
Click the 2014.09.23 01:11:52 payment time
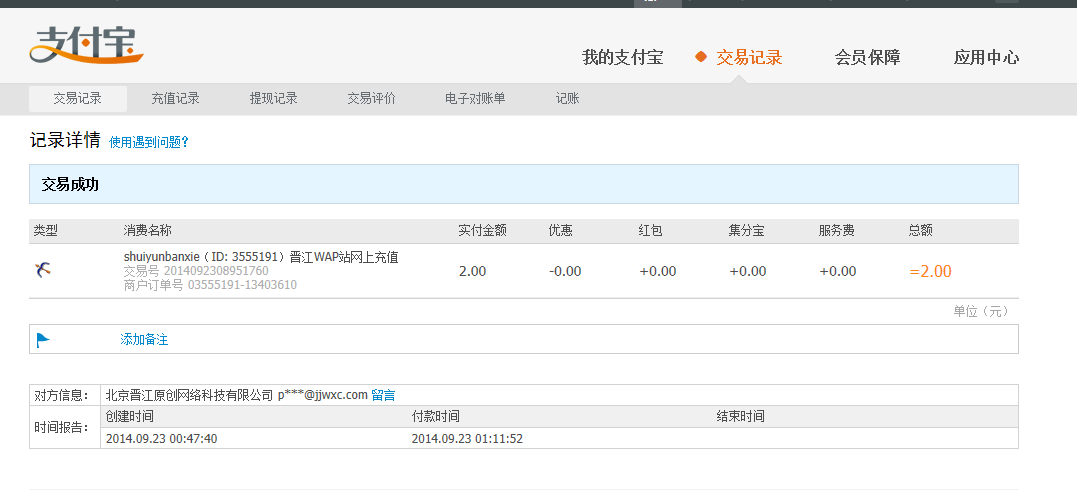coord(467,438)
